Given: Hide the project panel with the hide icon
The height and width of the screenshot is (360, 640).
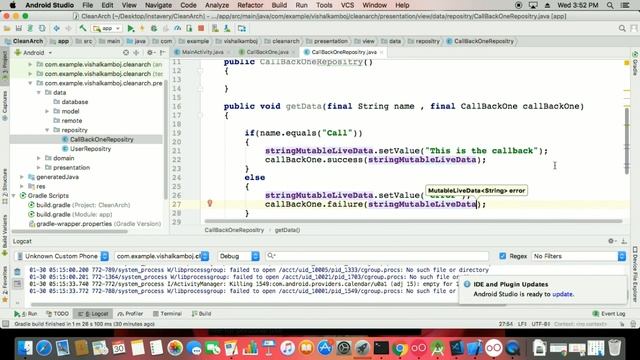Looking at the screenshot, I should pyautogui.click(x=162, y=53).
